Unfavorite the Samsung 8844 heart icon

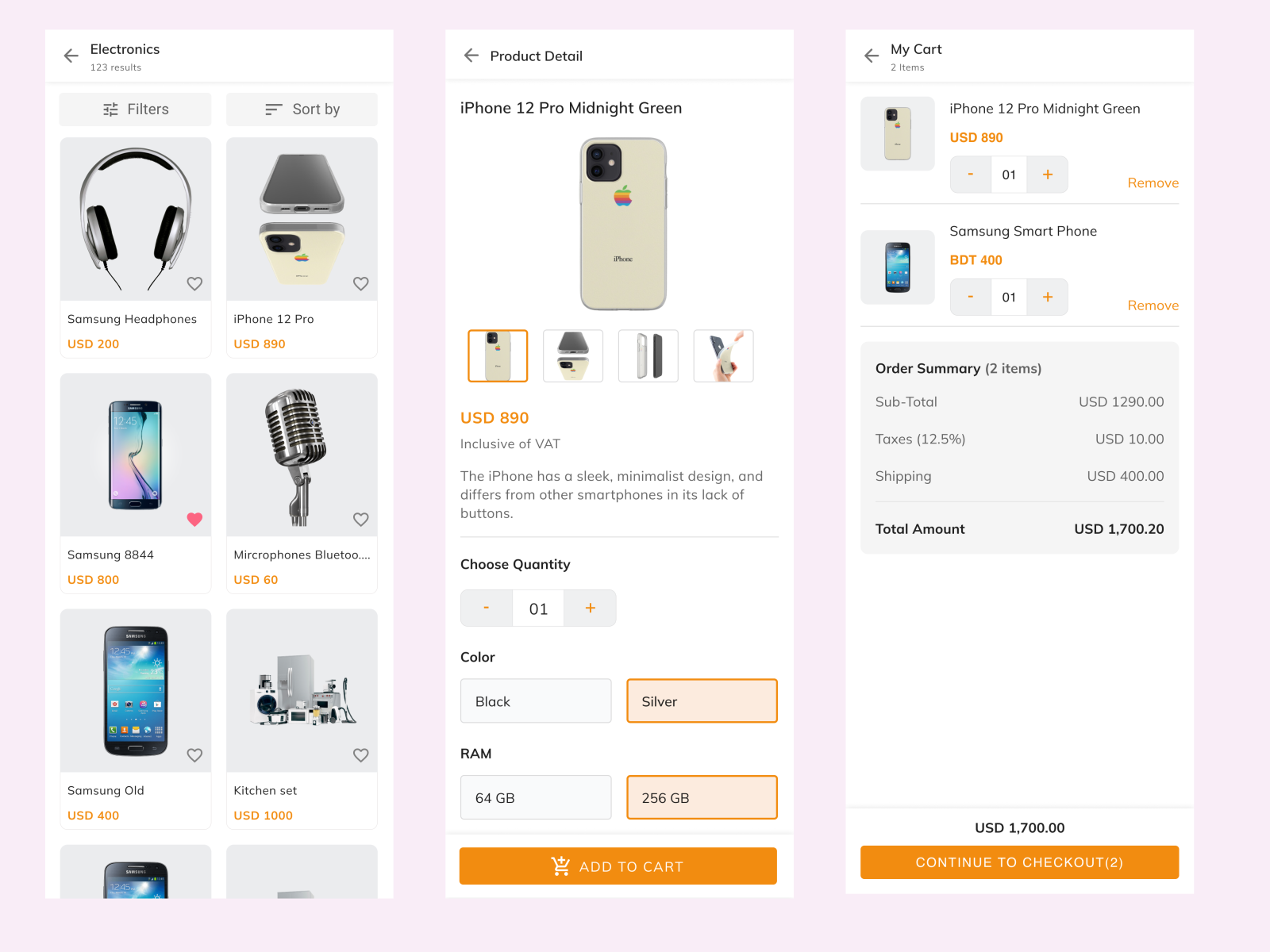[x=194, y=520]
